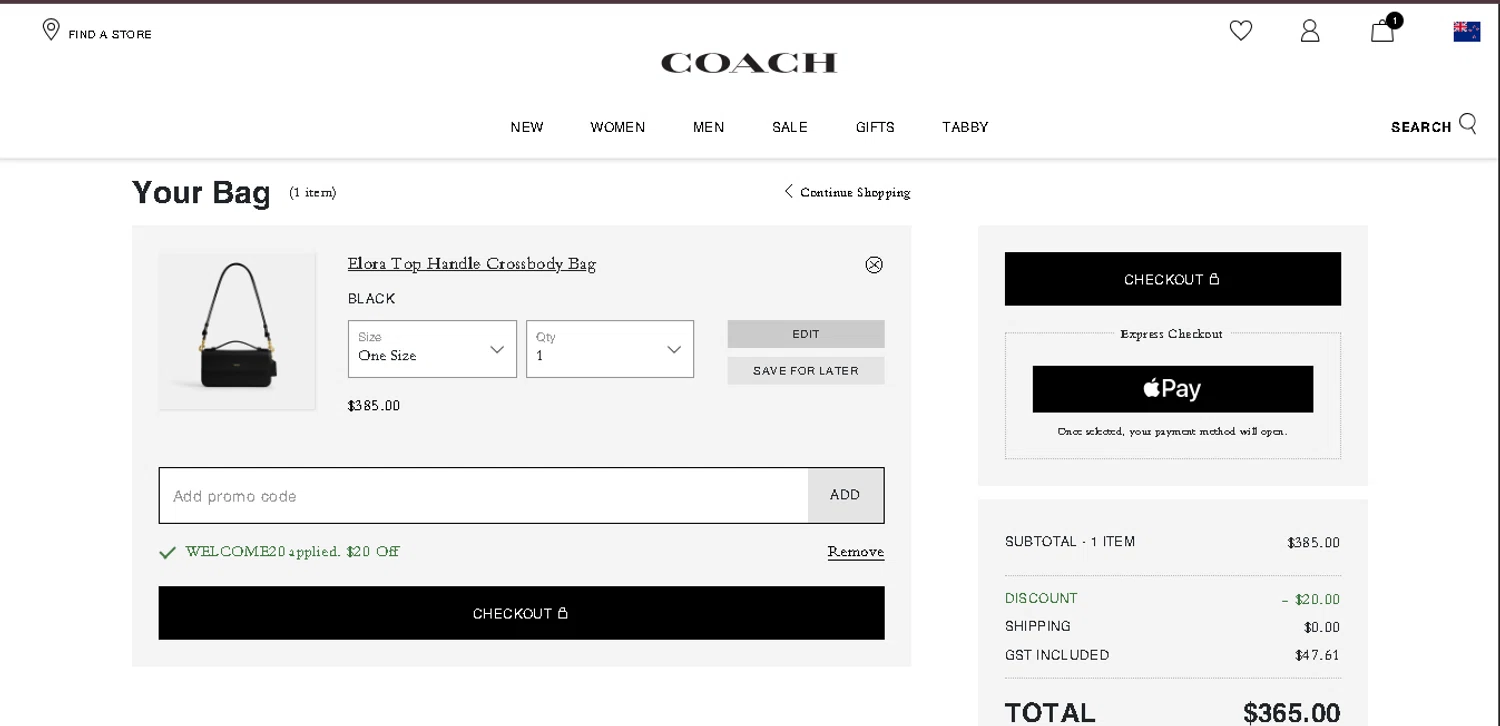Open the Qty dropdown

click(610, 349)
